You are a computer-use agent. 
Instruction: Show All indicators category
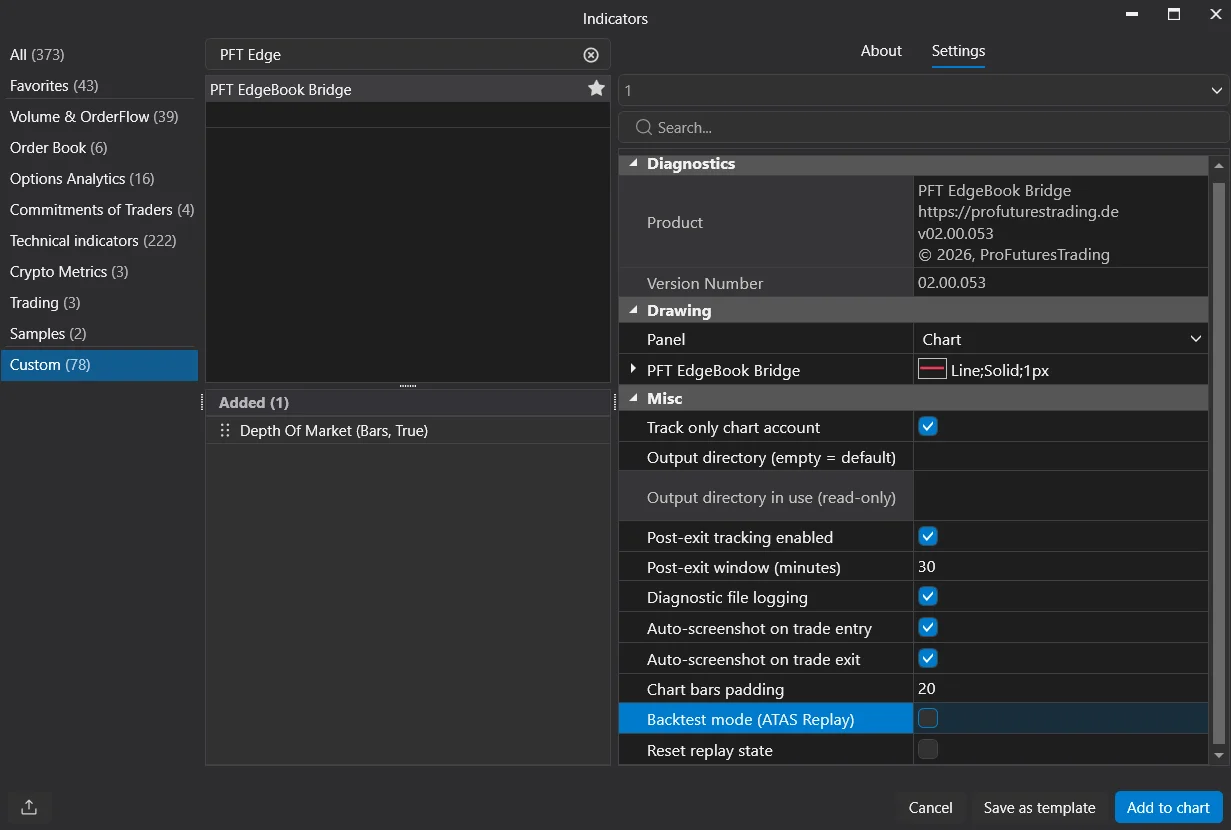[99, 55]
